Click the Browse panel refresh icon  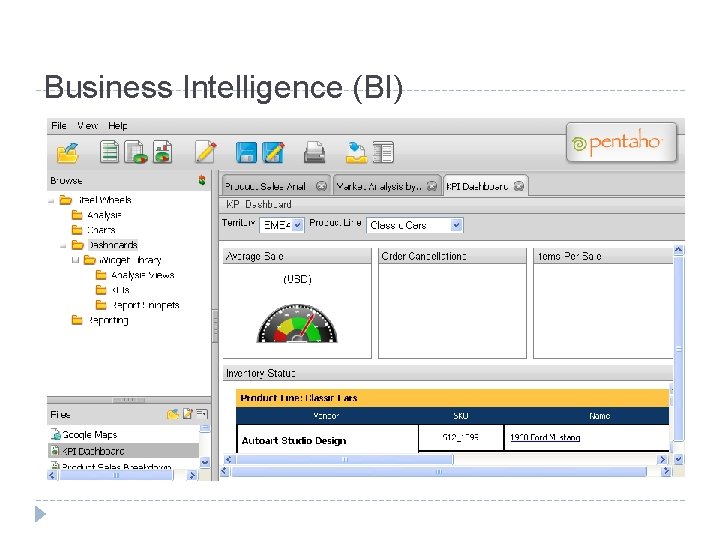point(202,180)
